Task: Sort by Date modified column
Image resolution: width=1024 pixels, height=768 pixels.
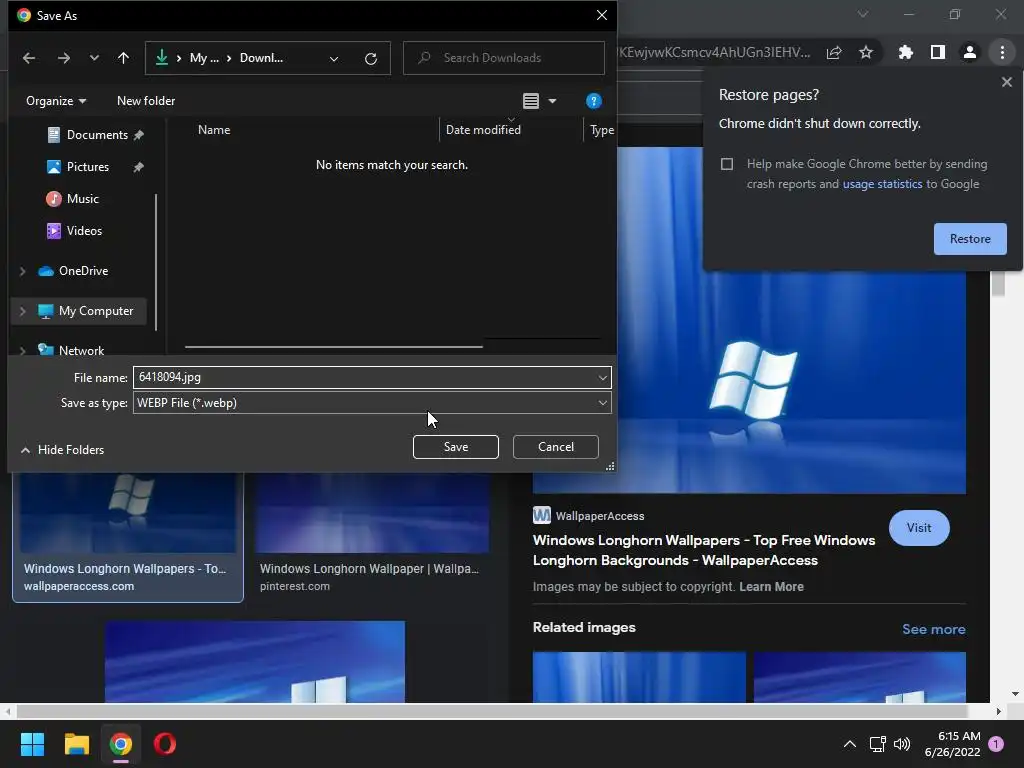Action: pyautogui.click(x=483, y=129)
